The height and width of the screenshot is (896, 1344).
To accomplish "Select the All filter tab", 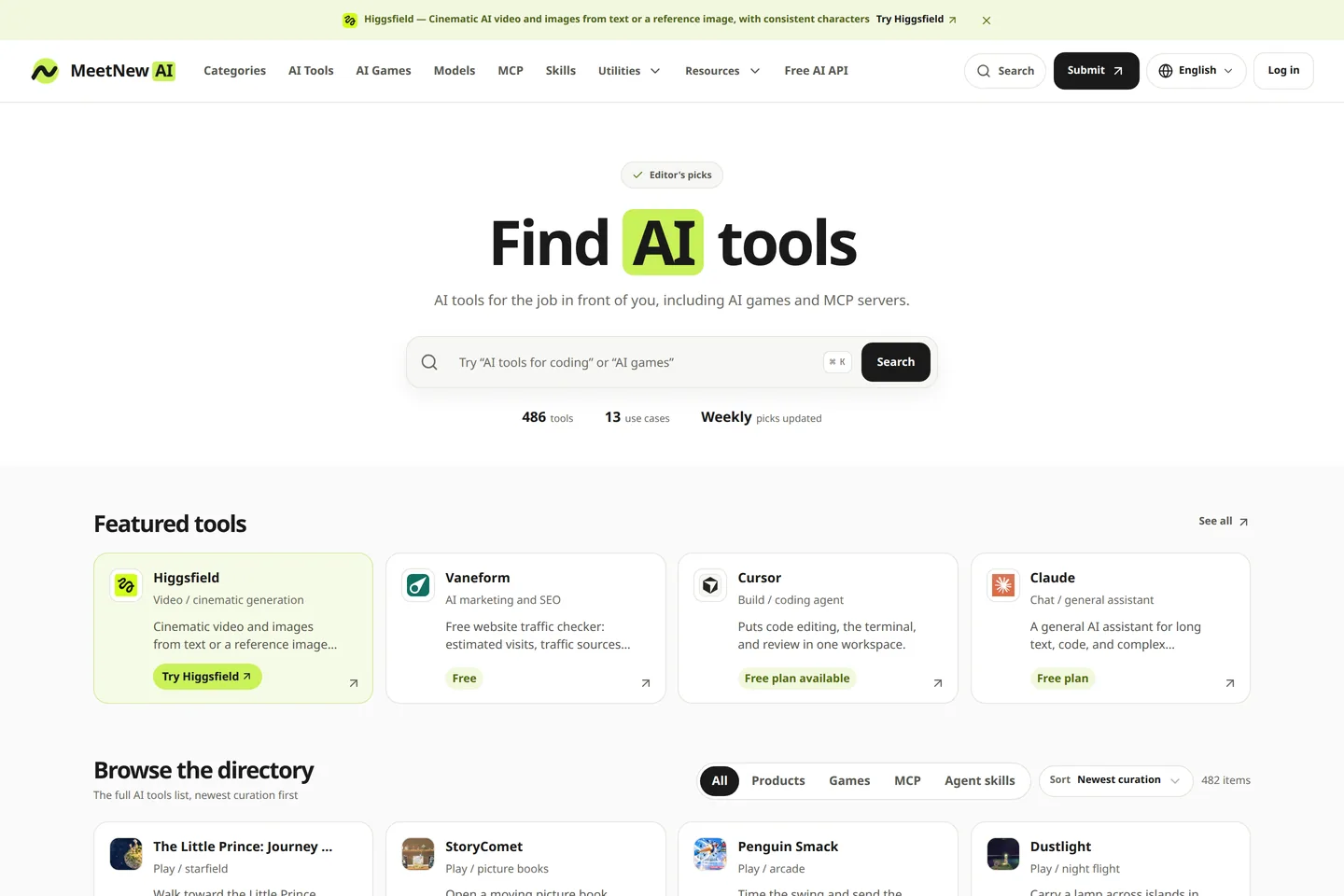I will click(x=720, y=781).
